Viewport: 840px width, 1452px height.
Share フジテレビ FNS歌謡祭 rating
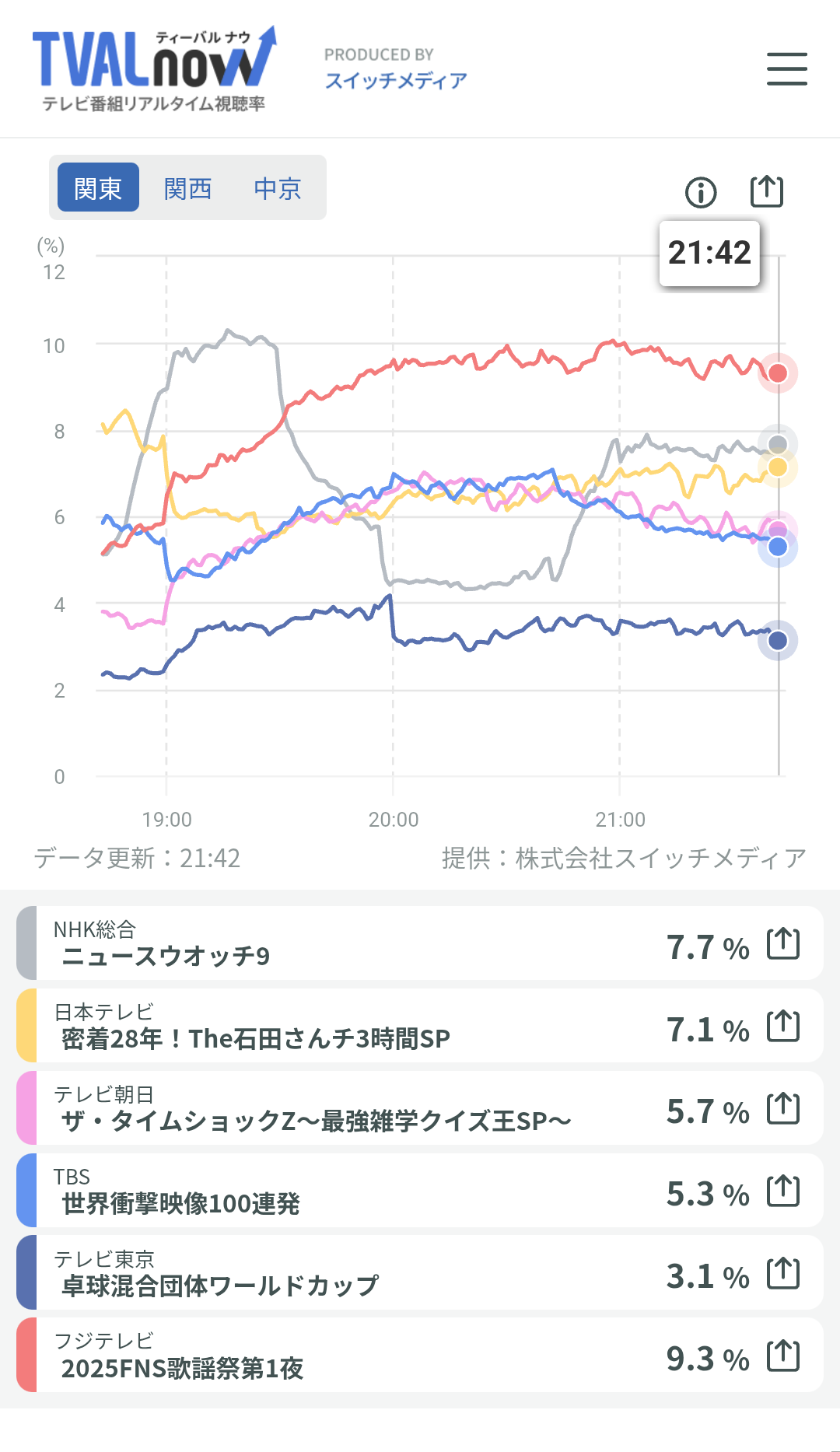(x=782, y=1356)
